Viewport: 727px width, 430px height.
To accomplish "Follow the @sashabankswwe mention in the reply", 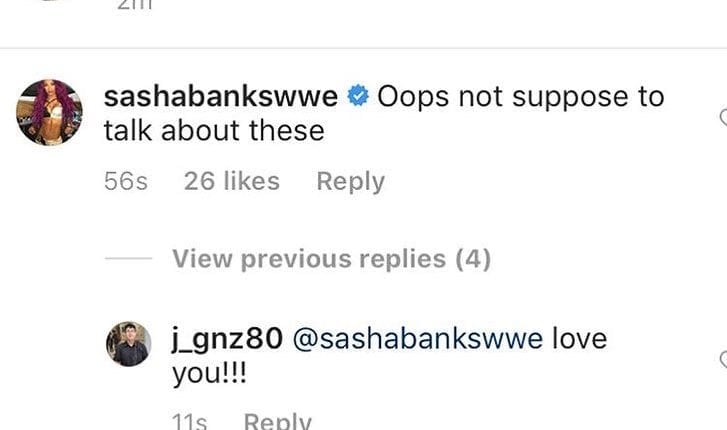I will (x=418, y=339).
